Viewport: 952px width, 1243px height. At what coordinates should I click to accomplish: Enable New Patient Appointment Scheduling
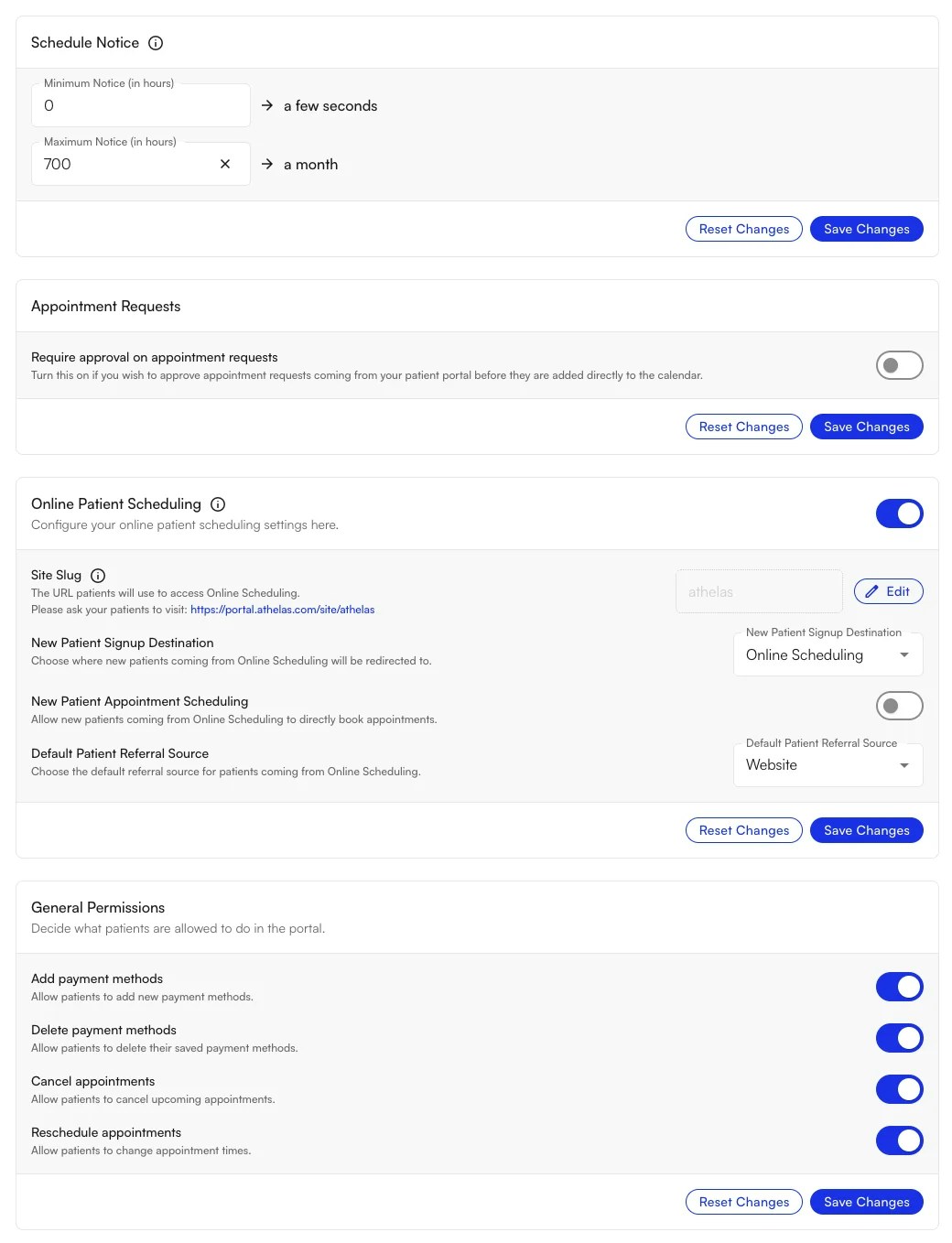coord(899,706)
